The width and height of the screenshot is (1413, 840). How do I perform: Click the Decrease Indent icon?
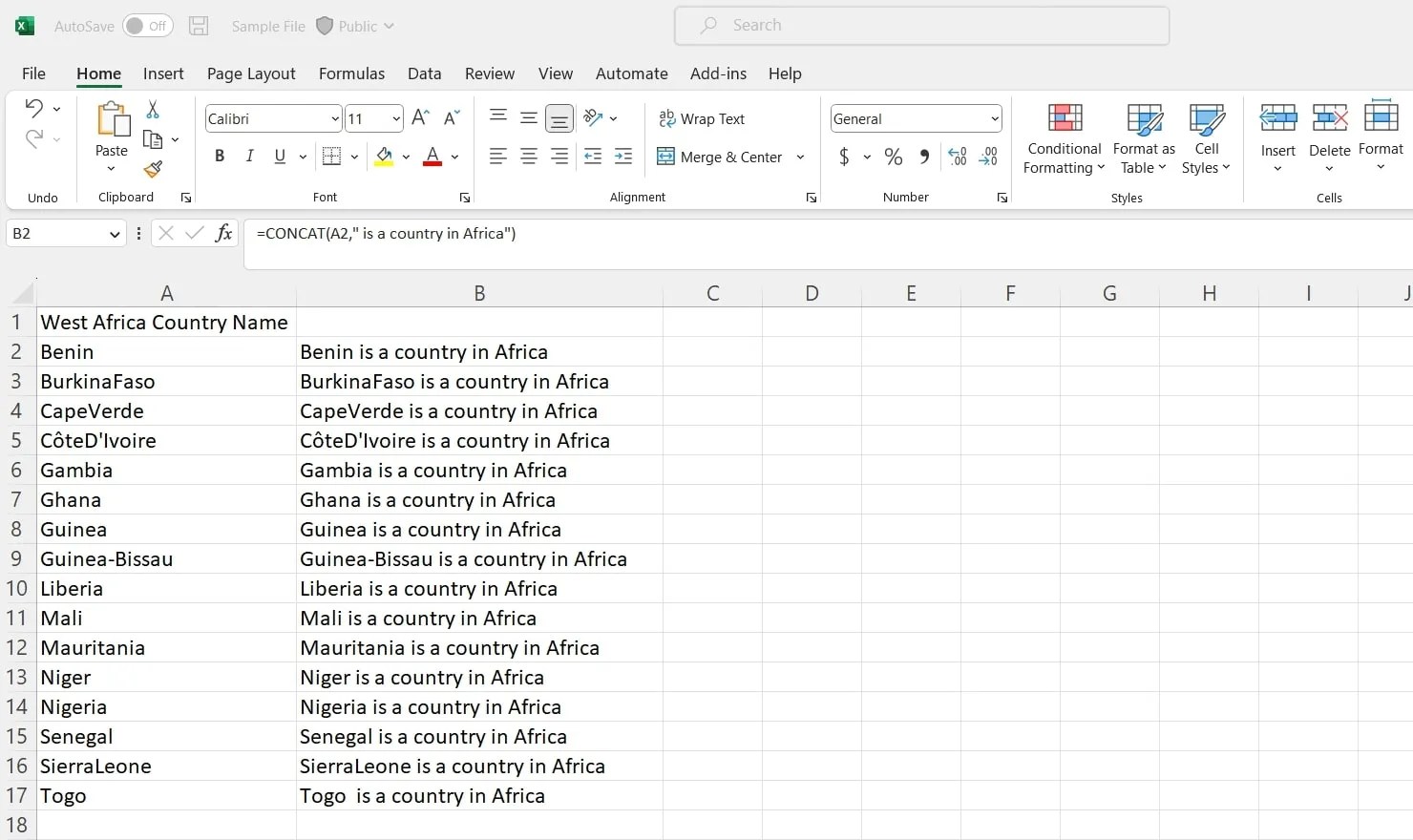[593, 157]
